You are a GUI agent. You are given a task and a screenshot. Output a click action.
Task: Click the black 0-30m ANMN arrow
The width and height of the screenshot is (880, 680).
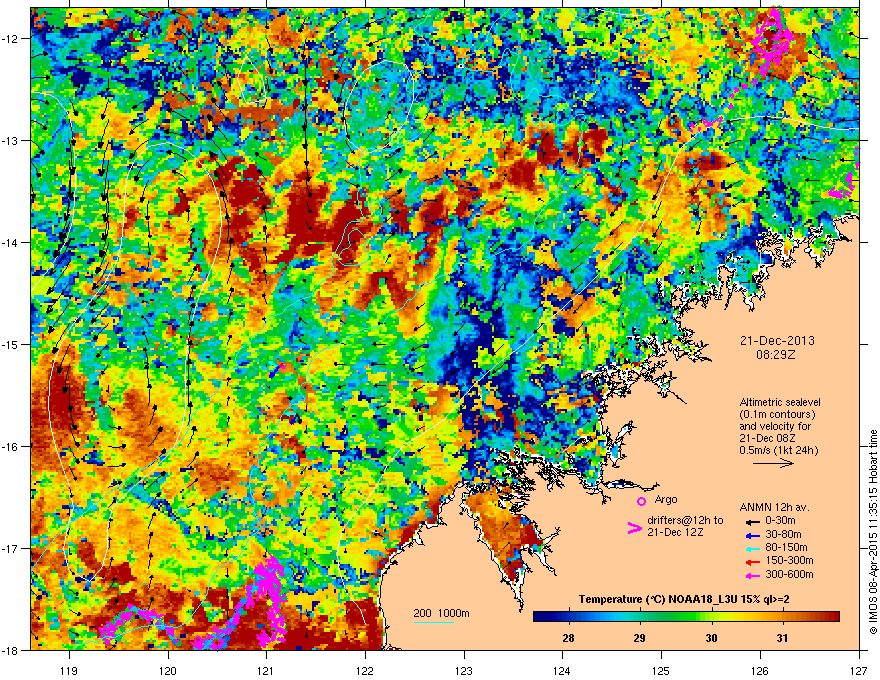click(752, 522)
